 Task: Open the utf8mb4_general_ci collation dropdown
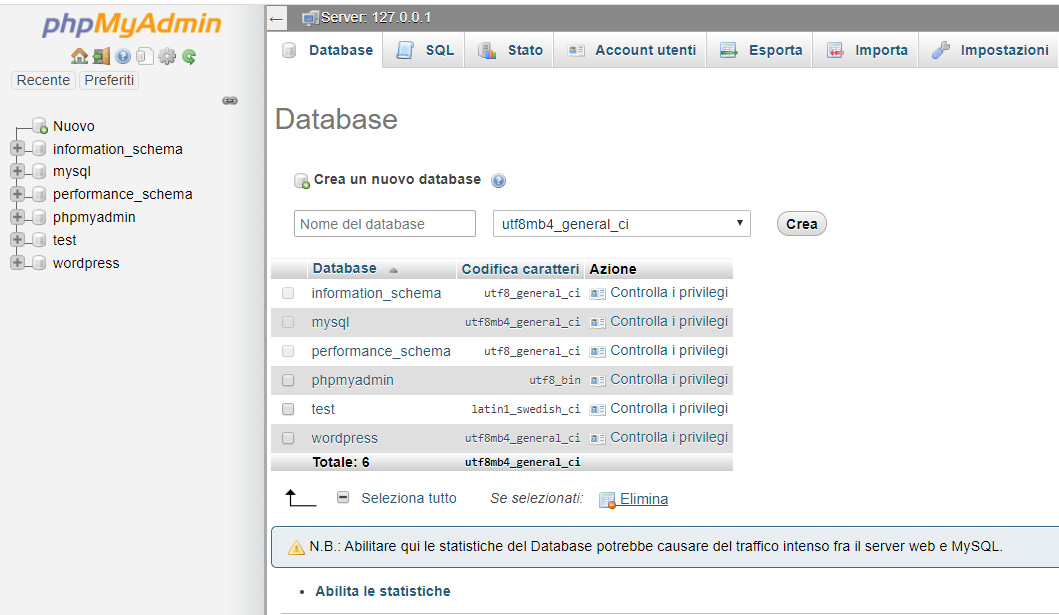[621, 224]
